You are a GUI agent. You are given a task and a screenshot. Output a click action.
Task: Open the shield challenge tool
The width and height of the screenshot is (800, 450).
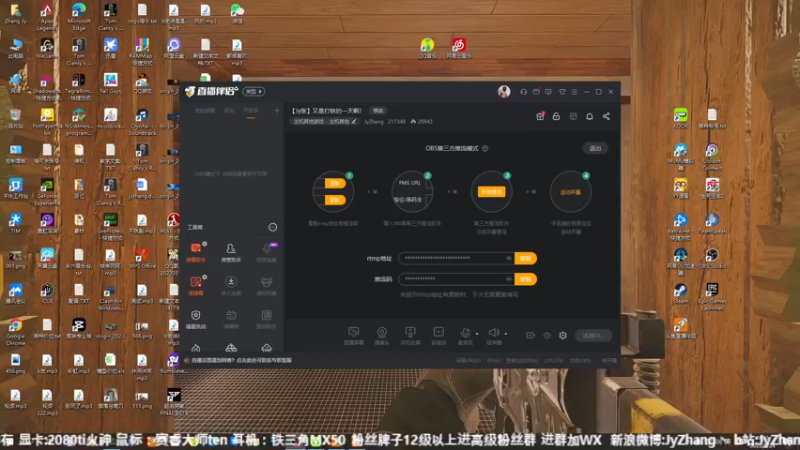click(x=196, y=319)
